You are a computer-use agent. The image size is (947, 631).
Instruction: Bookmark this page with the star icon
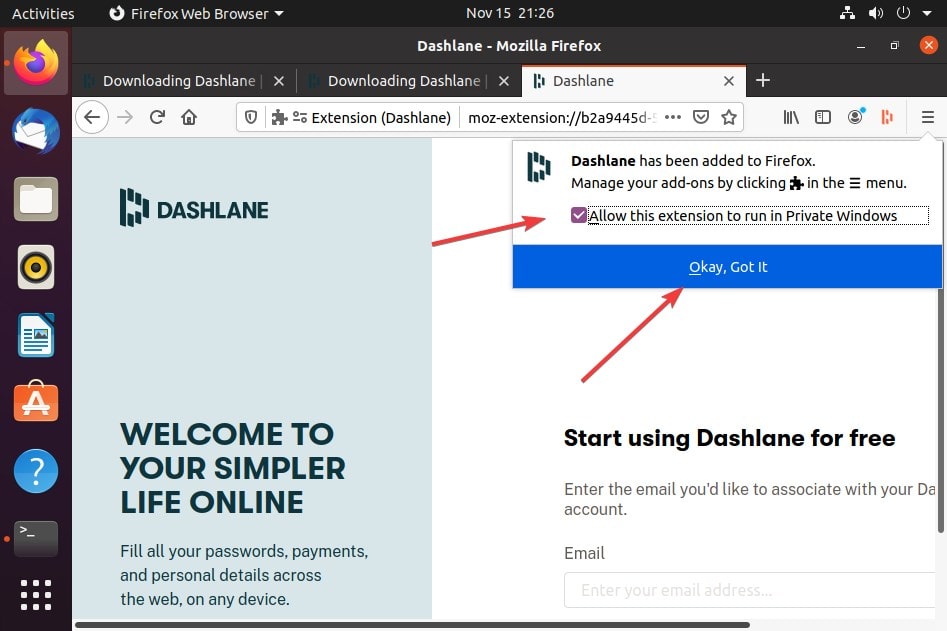[729, 117]
